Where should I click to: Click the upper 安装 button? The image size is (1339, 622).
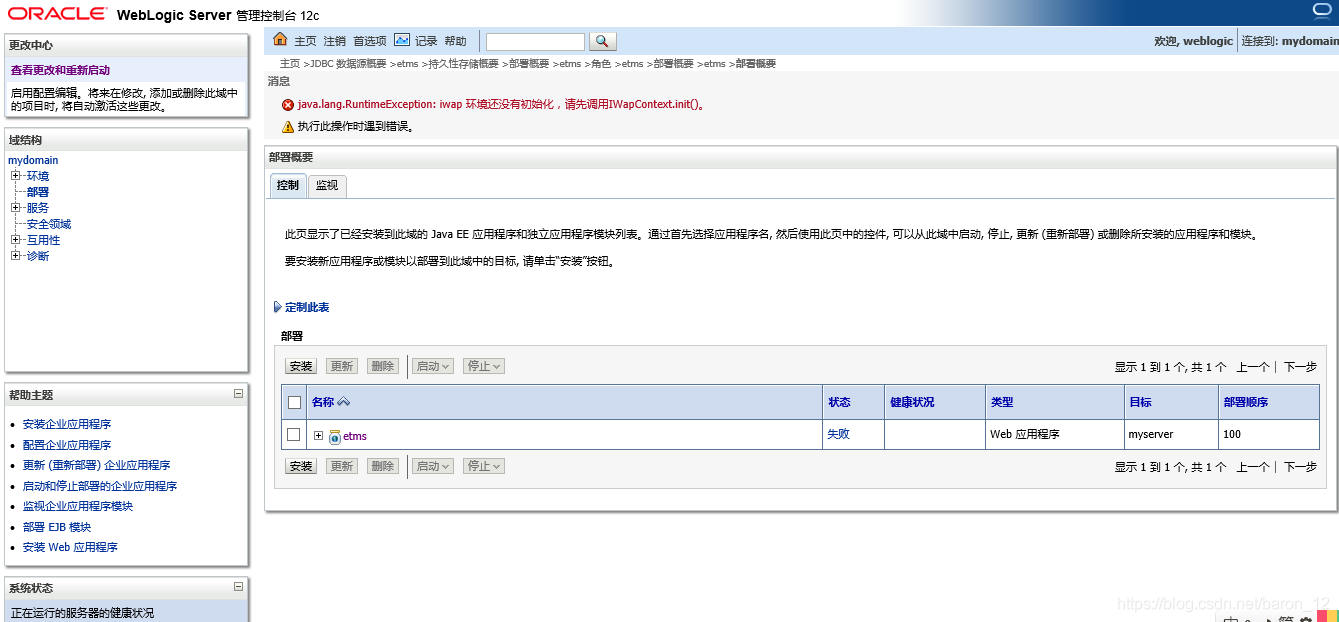coord(301,366)
